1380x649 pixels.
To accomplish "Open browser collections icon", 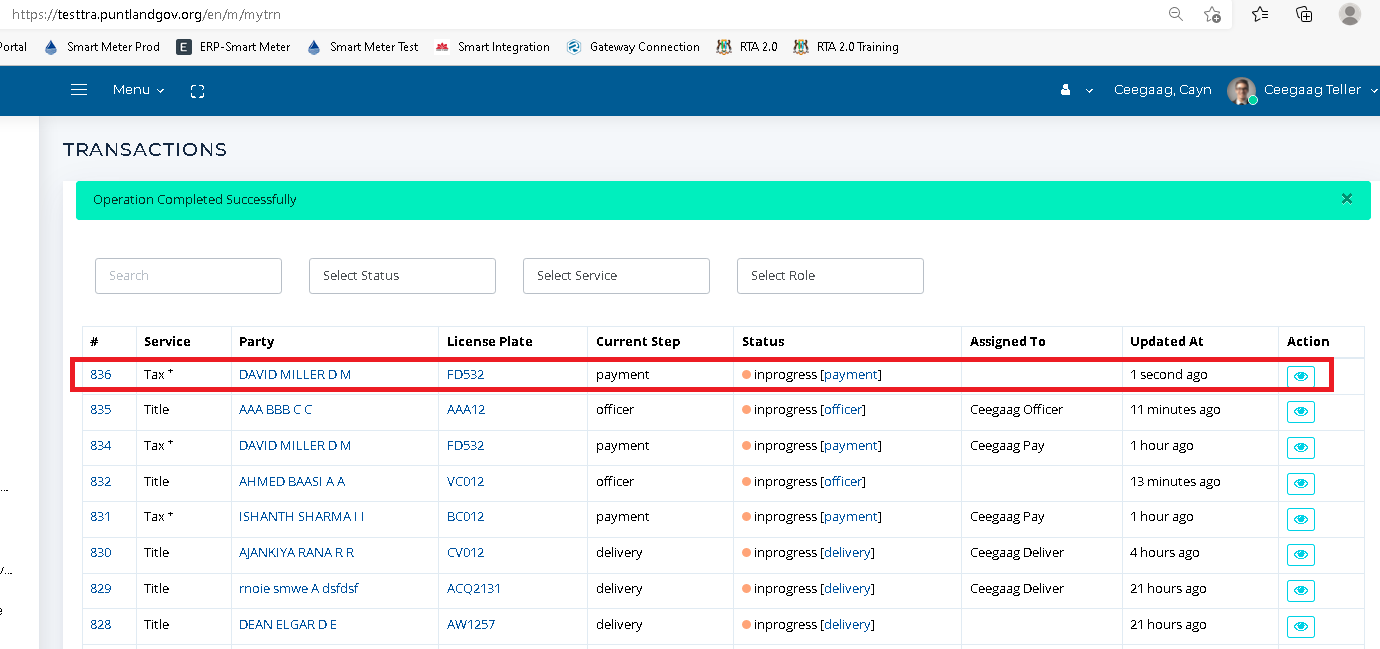I will (1304, 14).
